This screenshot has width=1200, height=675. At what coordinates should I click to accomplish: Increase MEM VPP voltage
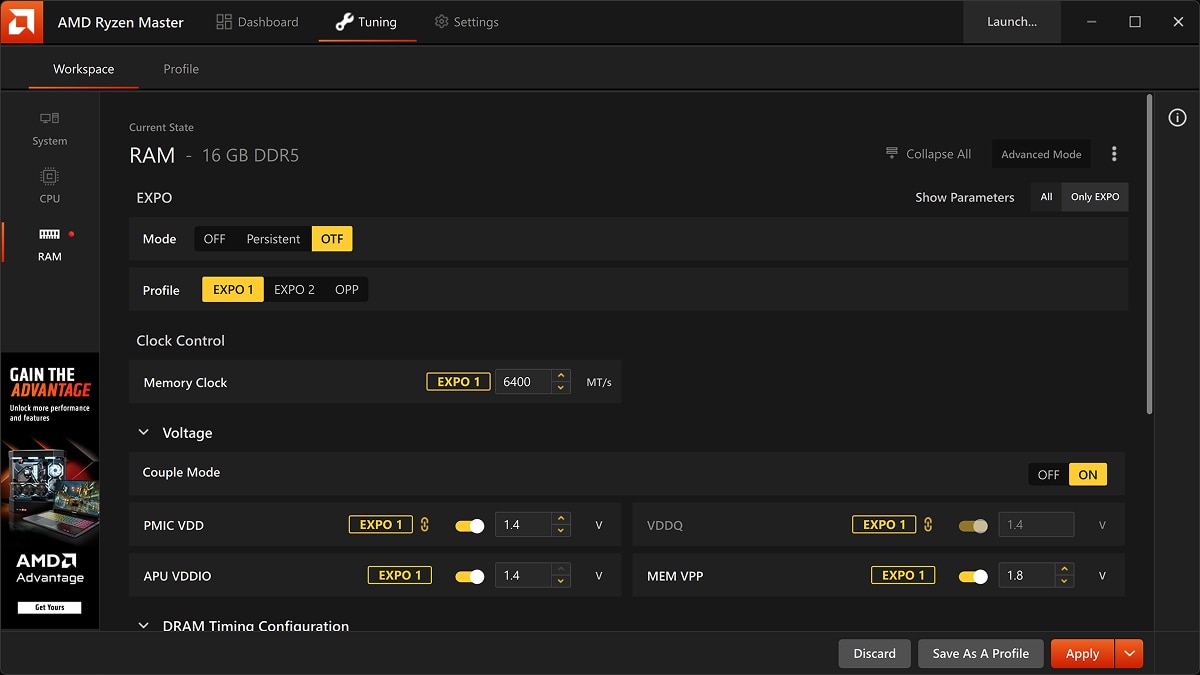(x=1064, y=570)
